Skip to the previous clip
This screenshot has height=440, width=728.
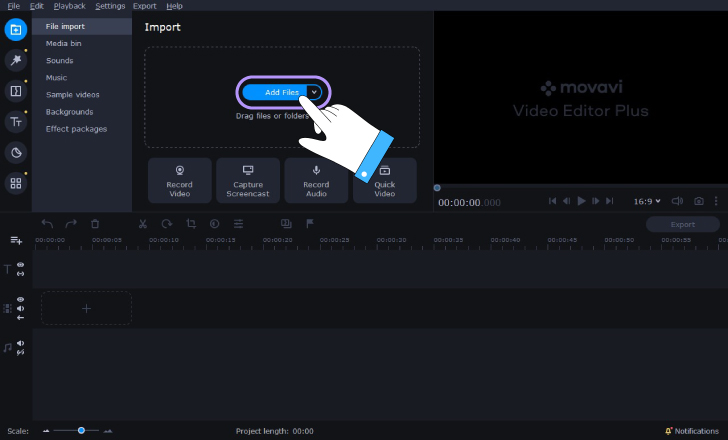click(552, 201)
